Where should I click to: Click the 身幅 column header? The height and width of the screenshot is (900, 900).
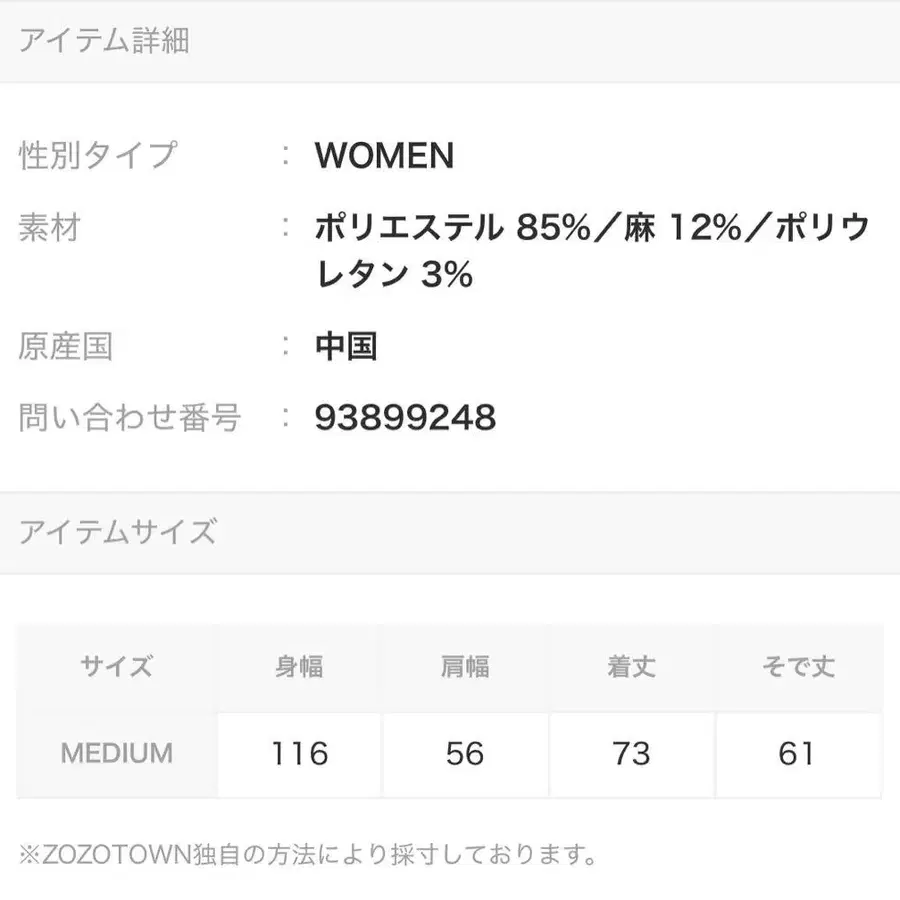coord(299,667)
